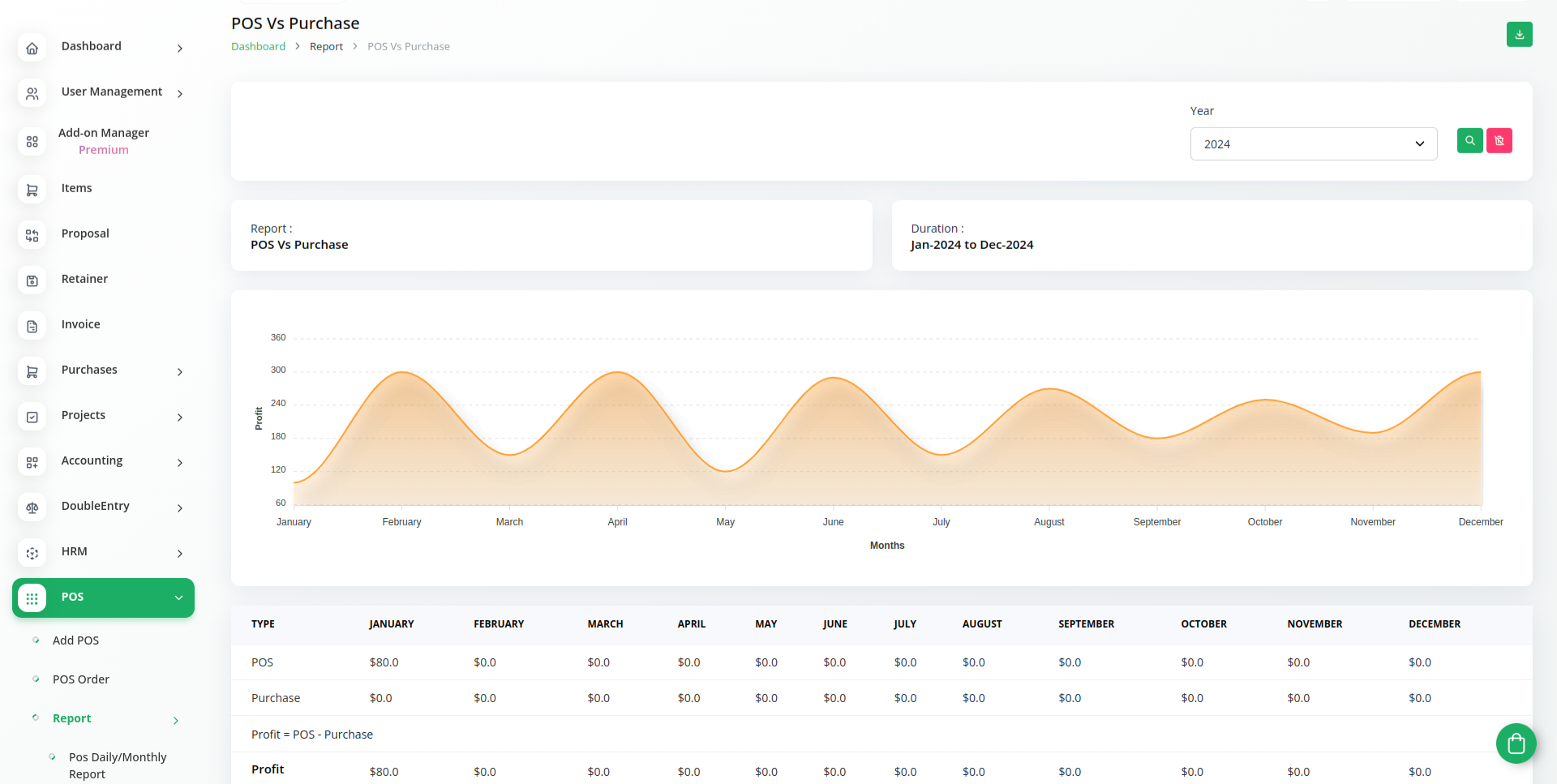Click the April peak on the chart

click(x=617, y=373)
